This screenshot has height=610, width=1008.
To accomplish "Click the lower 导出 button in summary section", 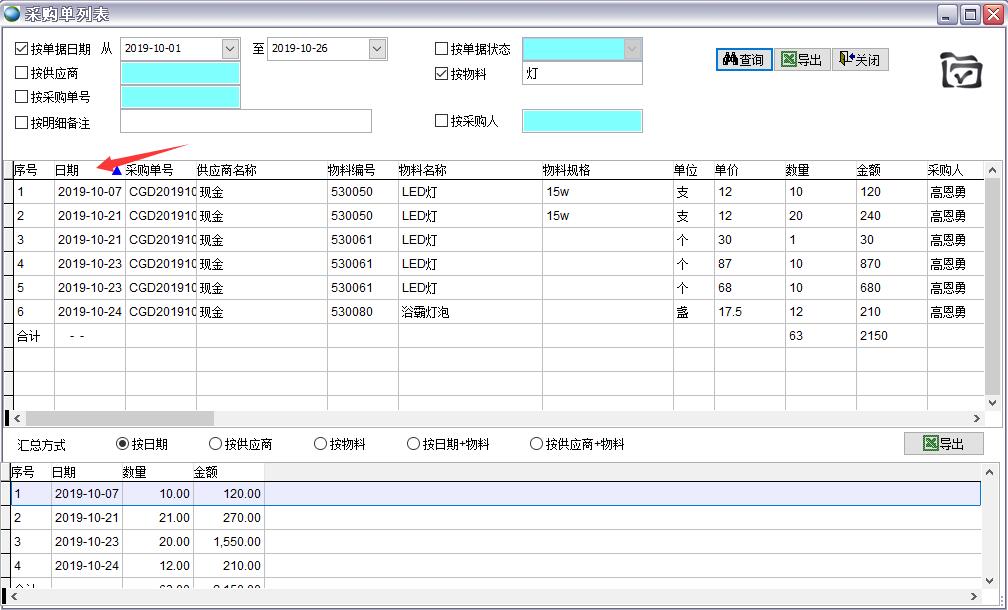I will coord(943,444).
